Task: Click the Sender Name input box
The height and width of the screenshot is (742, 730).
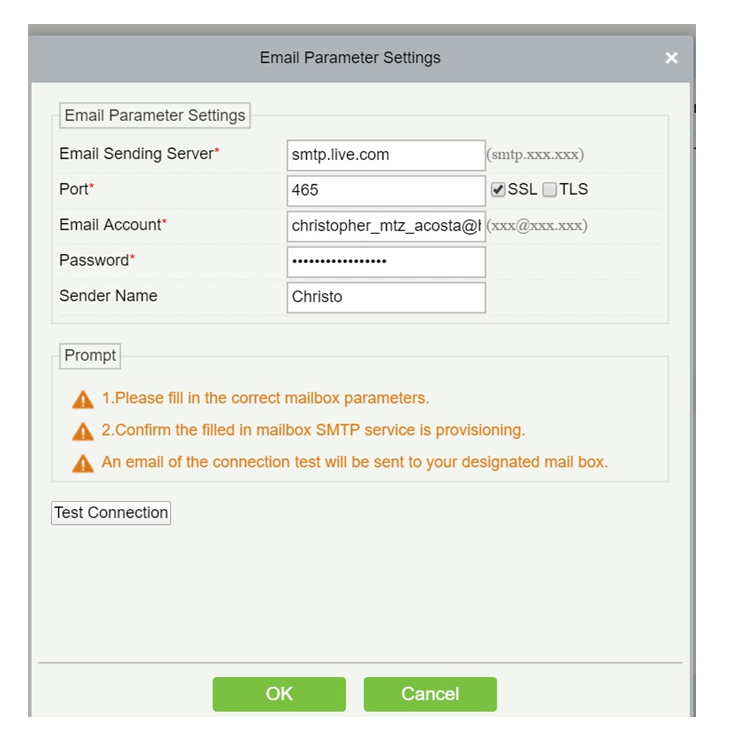Action: point(386,297)
